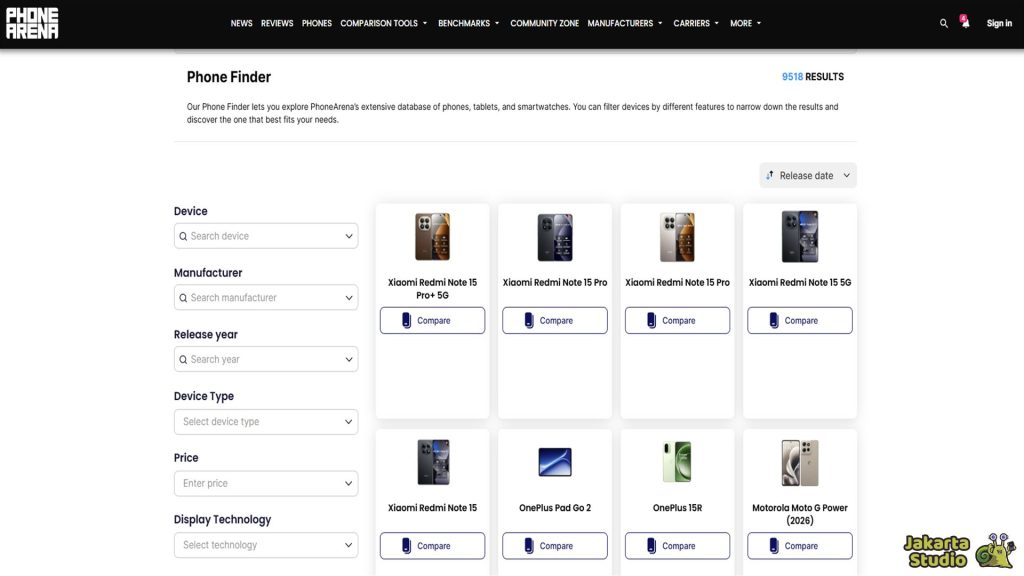This screenshot has width=1024, height=576.
Task: Click the Sign in link
Action: pyautogui.click(x=999, y=23)
